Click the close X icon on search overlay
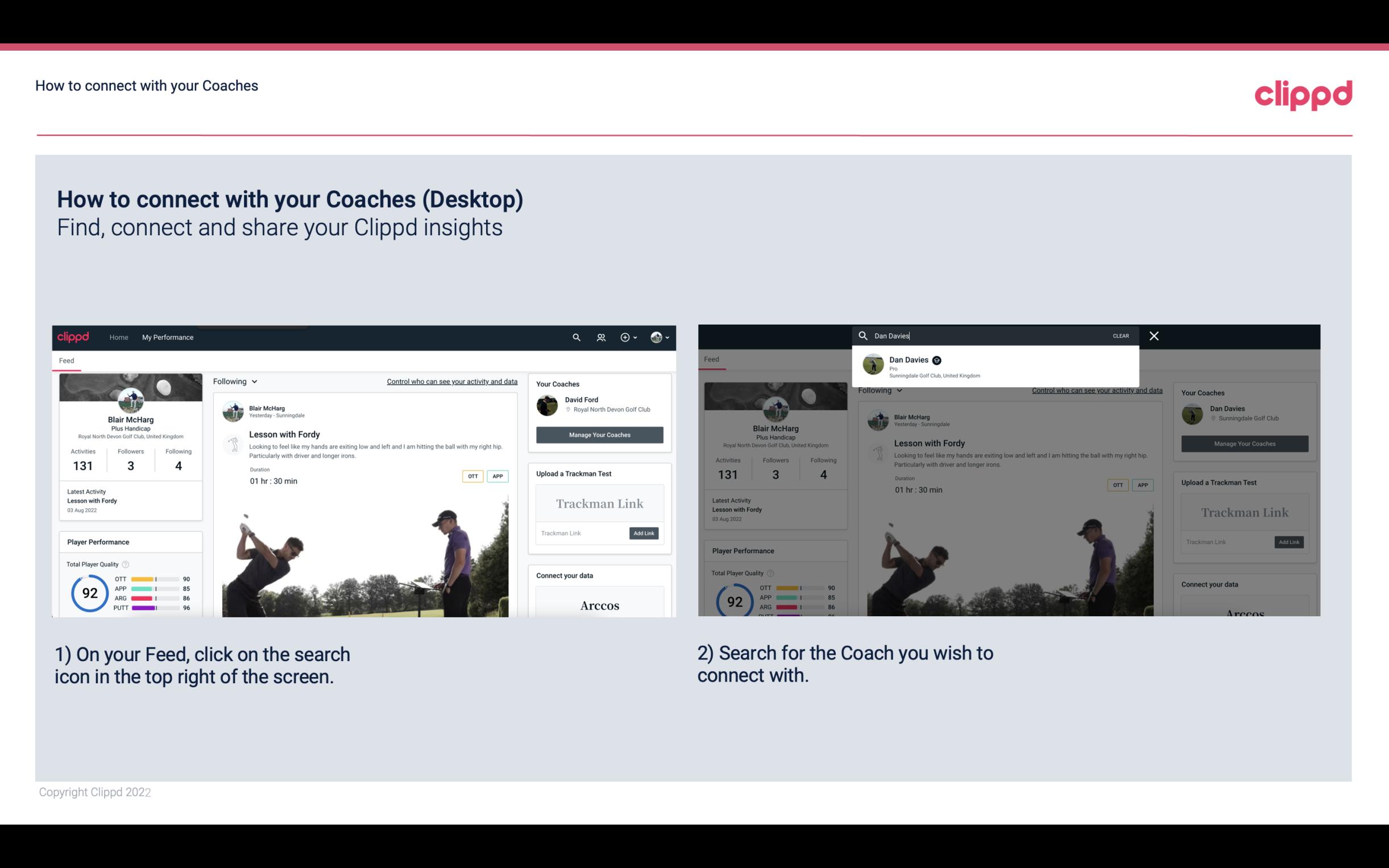This screenshot has height=868, width=1389. tap(1153, 335)
